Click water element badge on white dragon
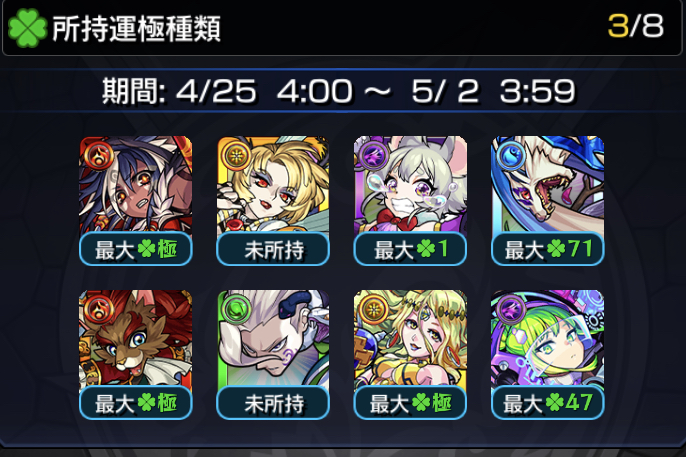The image size is (686, 457). click(511, 155)
